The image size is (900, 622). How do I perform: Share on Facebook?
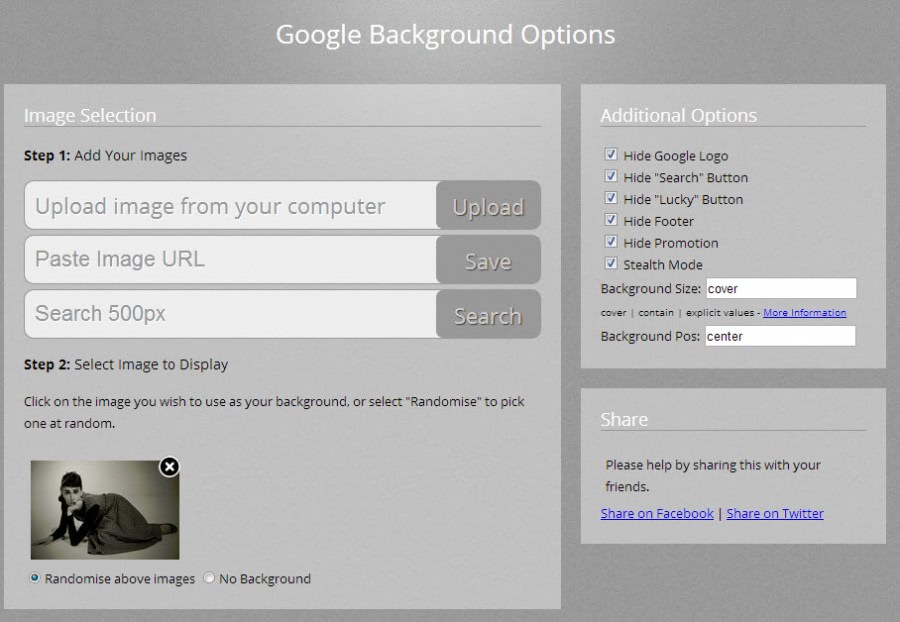point(656,513)
